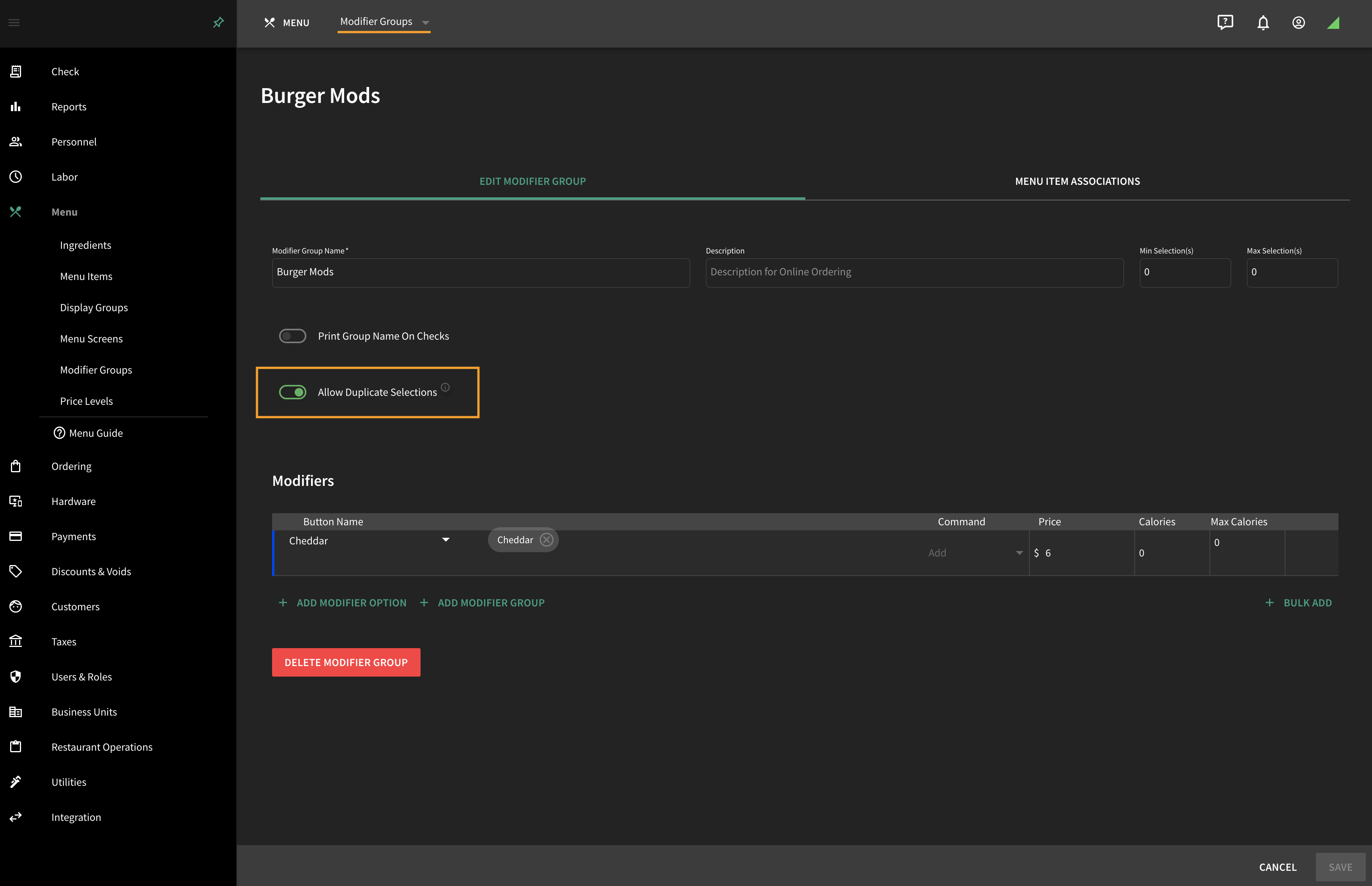Click the green signal status icon
Viewport: 1372px width, 886px height.
1333,23
